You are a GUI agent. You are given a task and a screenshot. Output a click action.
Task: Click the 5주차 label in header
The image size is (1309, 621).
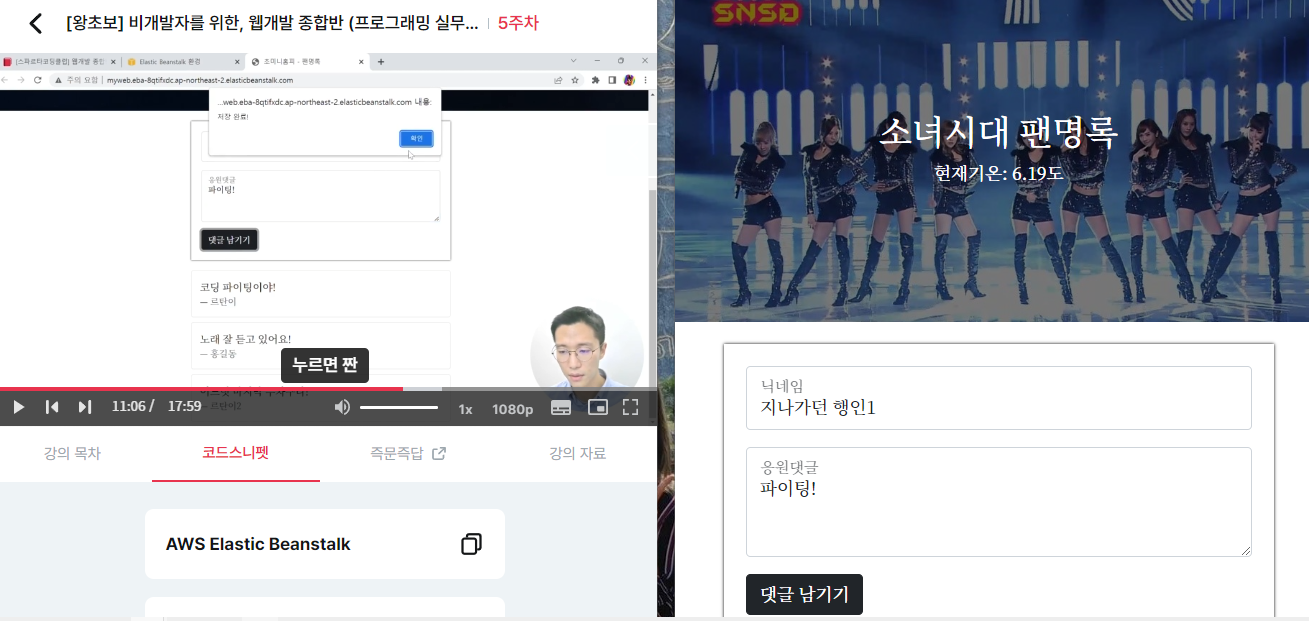click(518, 23)
